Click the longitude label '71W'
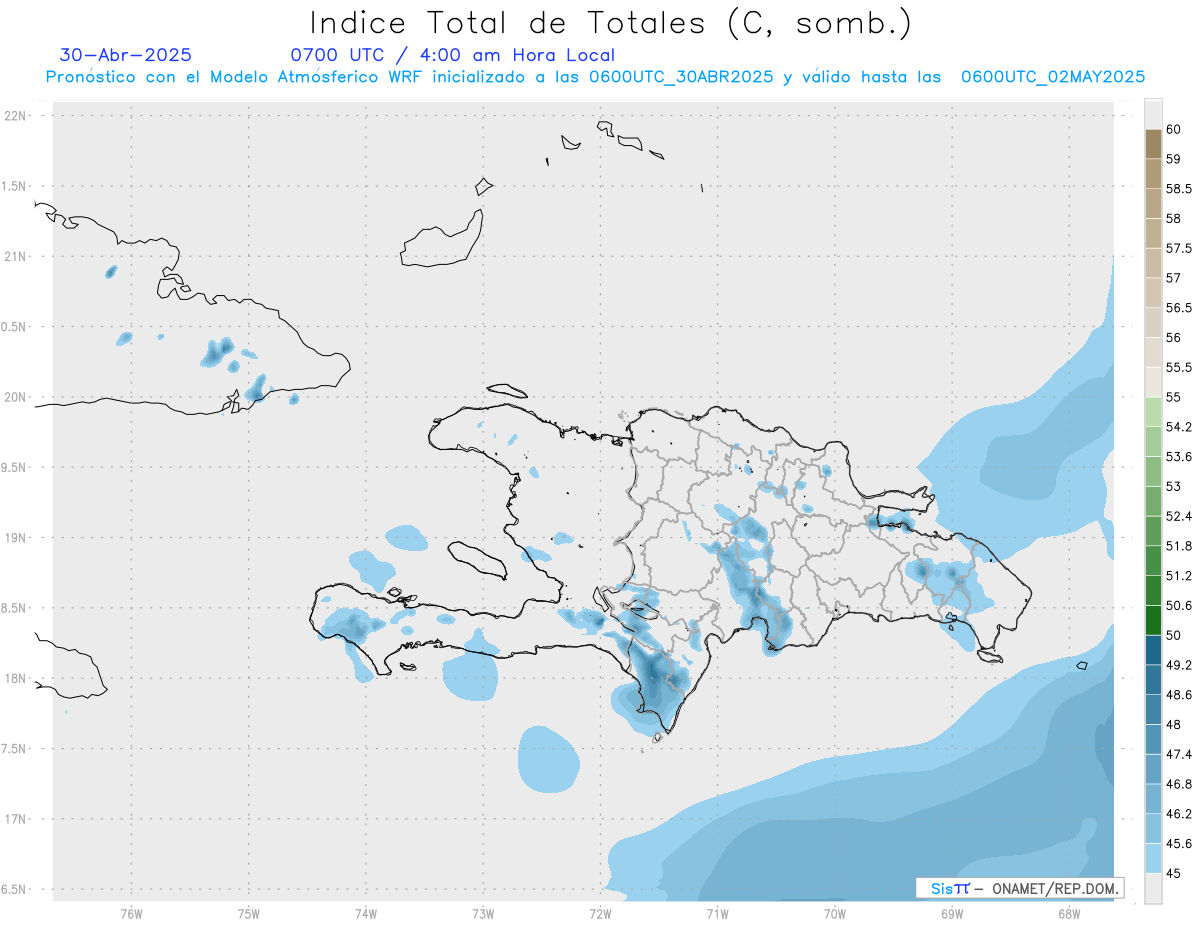Image resolution: width=1200 pixels, height=927 pixels. (x=717, y=914)
